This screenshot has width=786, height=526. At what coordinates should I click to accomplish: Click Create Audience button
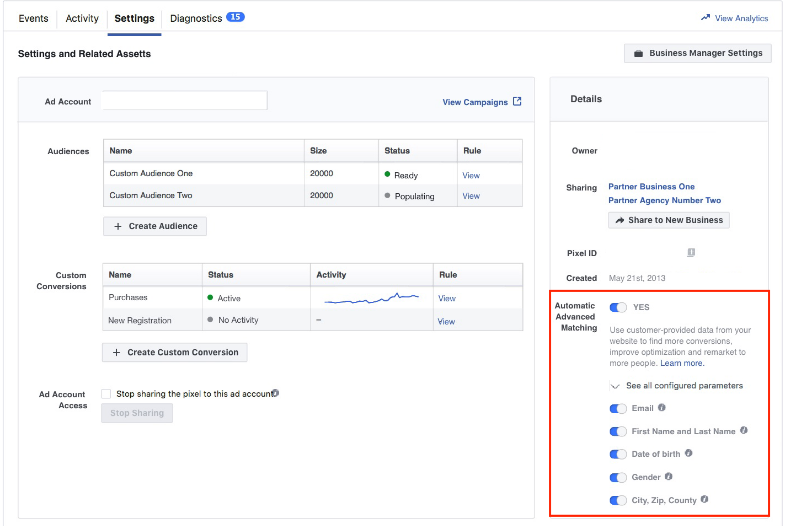click(x=155, y=226)
